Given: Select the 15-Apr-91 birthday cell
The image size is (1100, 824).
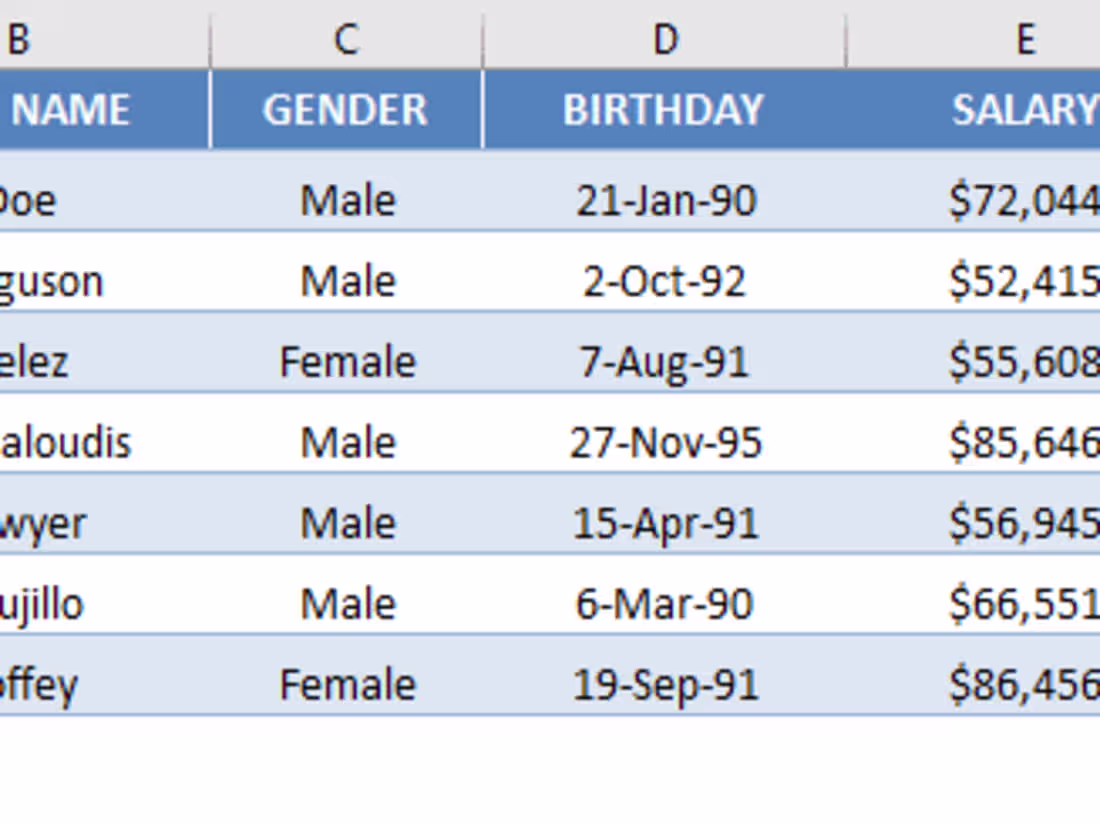Looking at the screenshot, I should click(666, 524).
